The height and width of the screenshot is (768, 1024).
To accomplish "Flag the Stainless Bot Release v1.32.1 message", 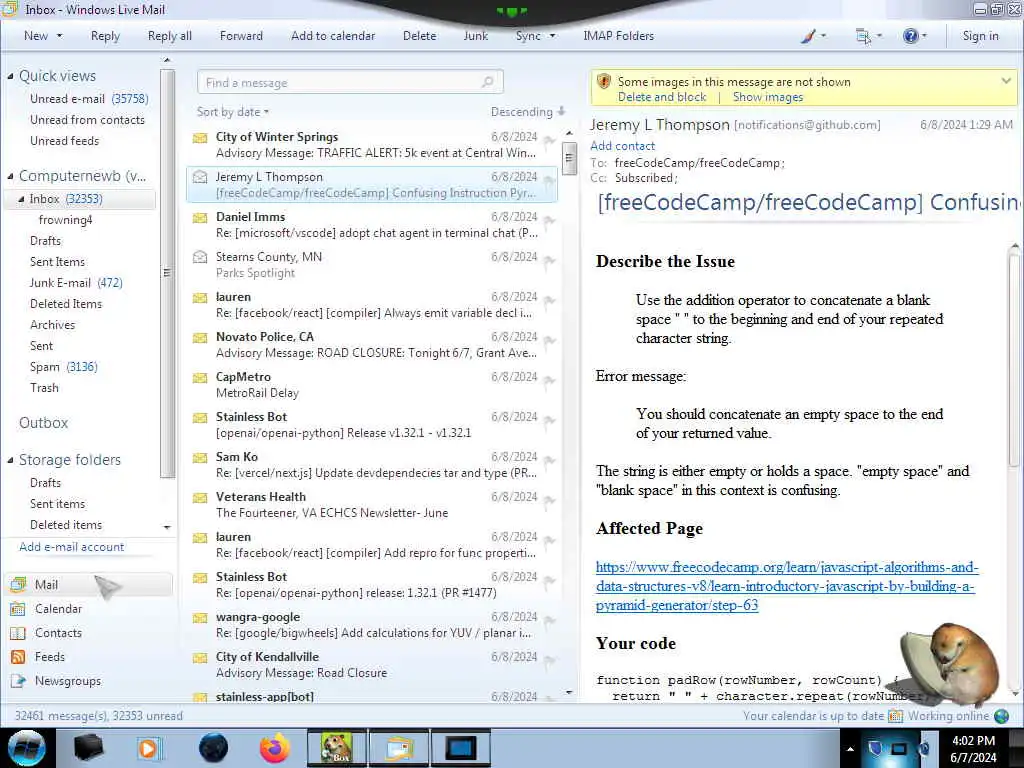I will tap(550, 421).
